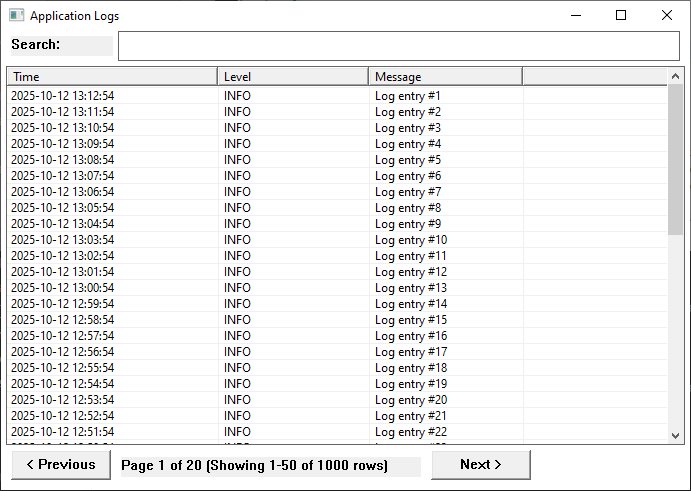Viewport: 691px width, 491px height.
Task: Select the timestamp 2025-10-12 12:51:54
Action: pyautogui.click(x=63, y=432)
